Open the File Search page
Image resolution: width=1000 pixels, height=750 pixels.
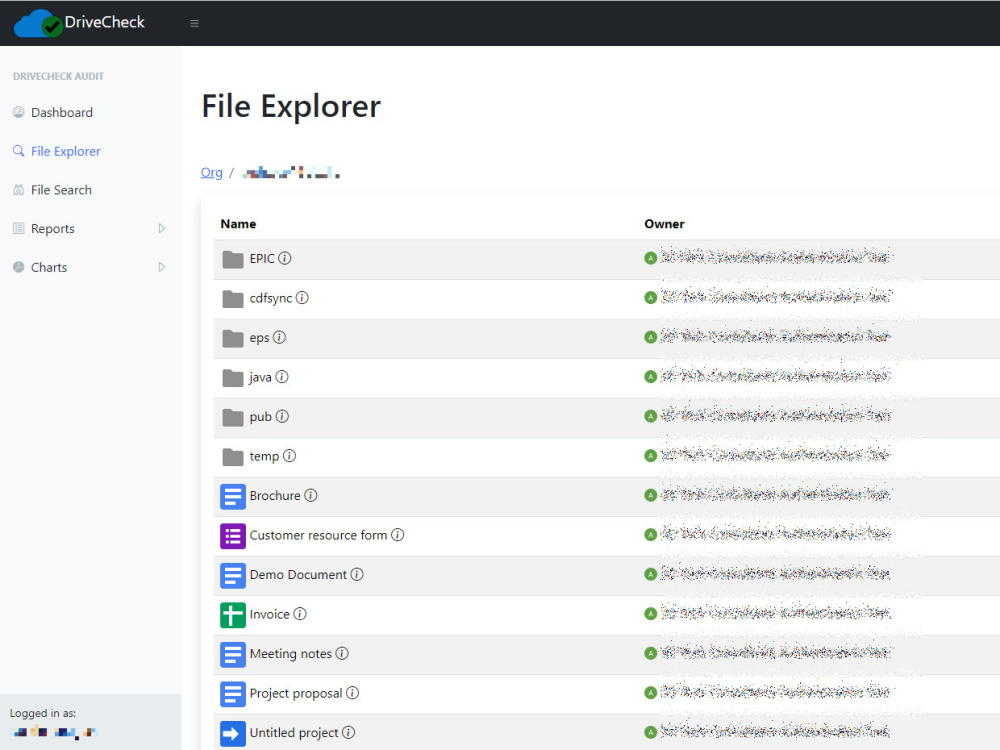point(61,190)
